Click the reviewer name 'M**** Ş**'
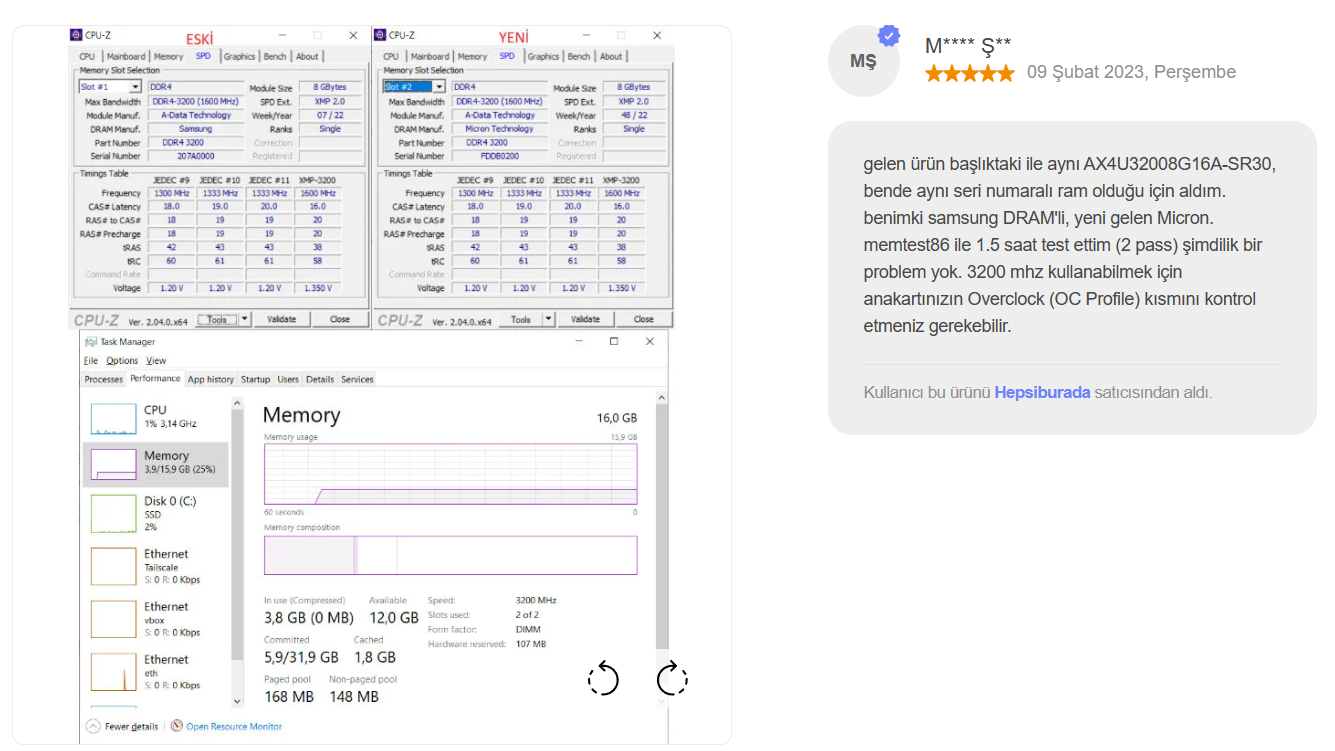Viewport: 1335px width, 751px height. tap(968, 45)
